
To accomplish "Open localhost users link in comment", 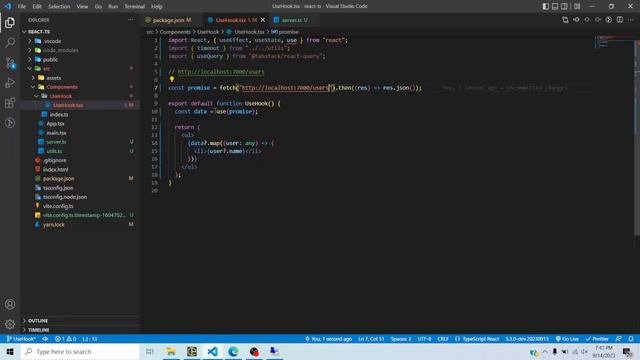I will [221, 71].
